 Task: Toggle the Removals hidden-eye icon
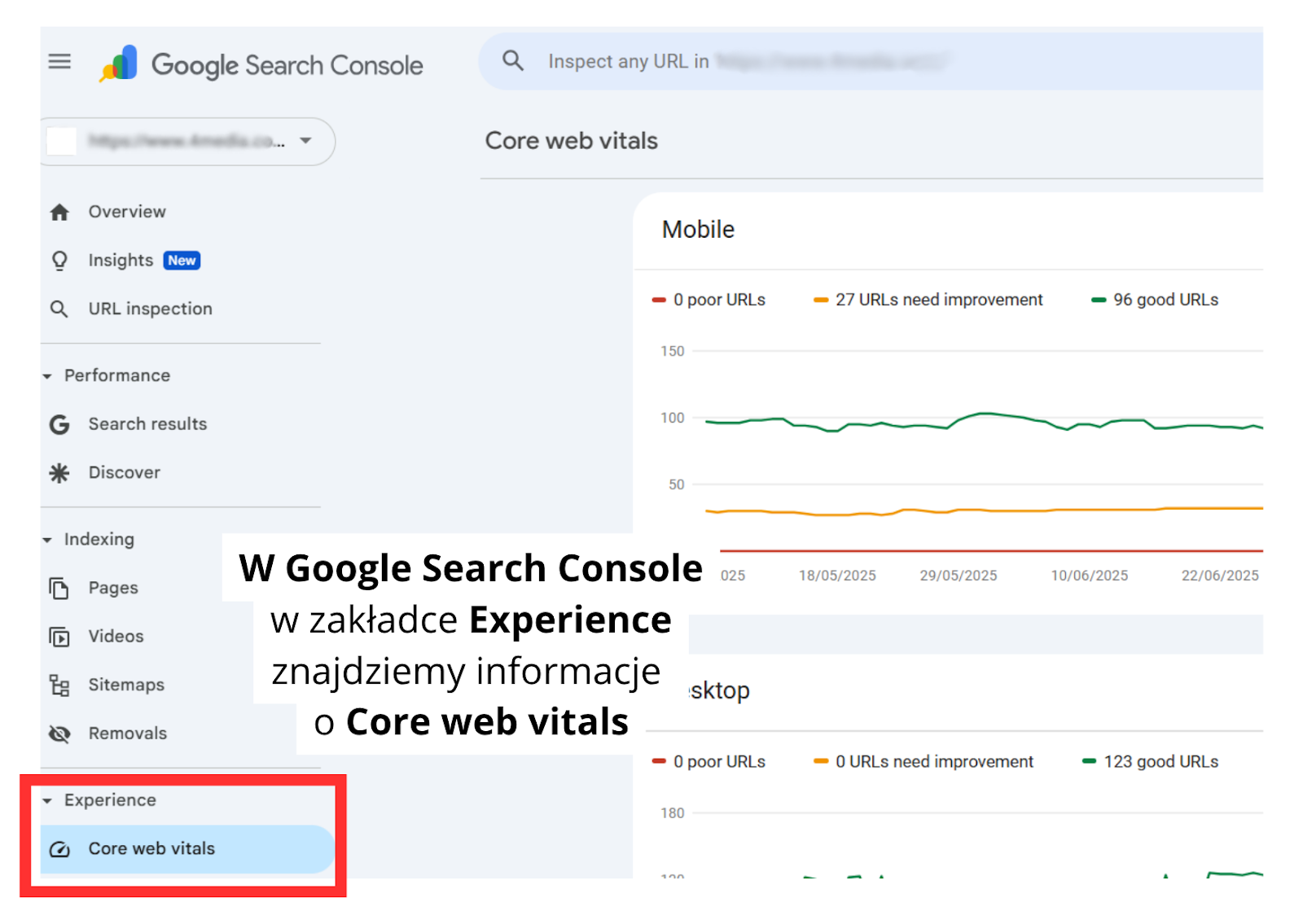(x=59, y=734)
